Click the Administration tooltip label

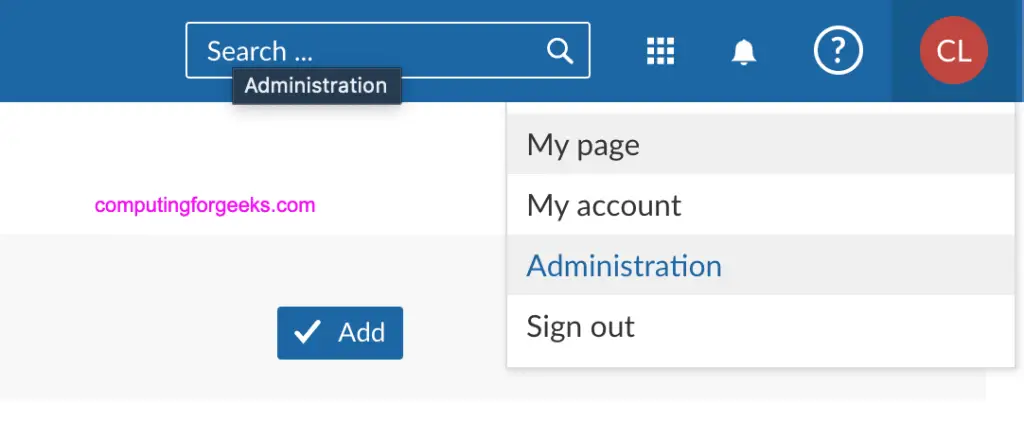coord(316,86)
